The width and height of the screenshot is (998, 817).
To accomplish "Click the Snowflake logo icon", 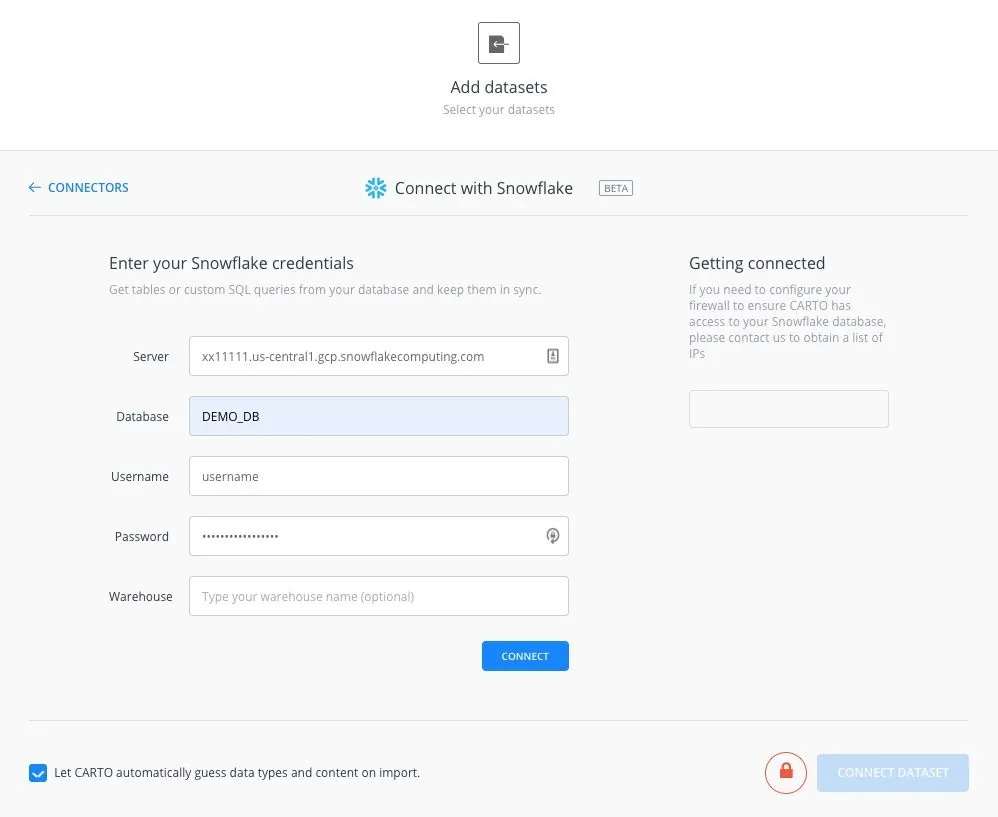I will tap(375, 188).
